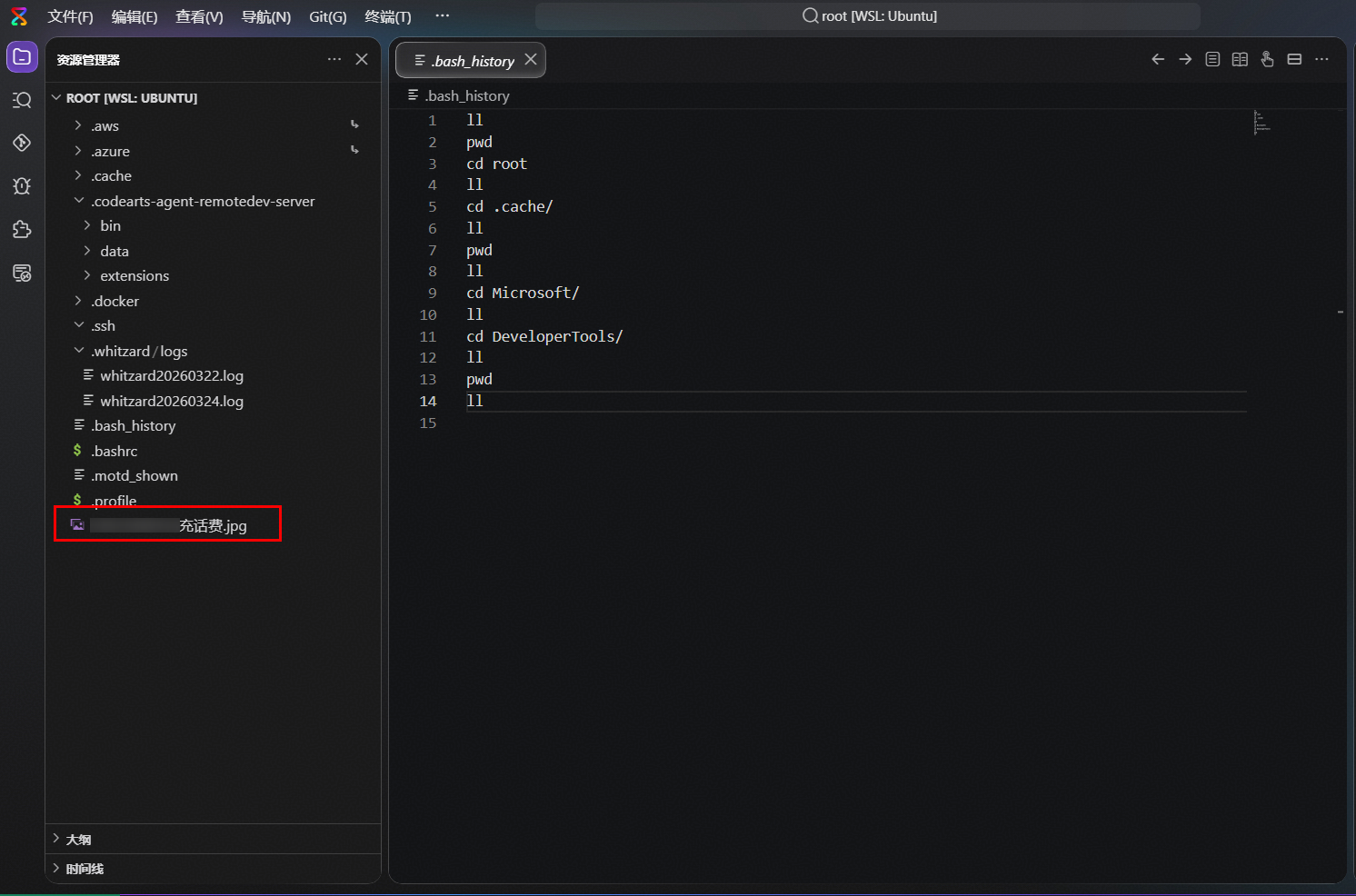Viewport: 1356px width, 896px height.
Task: Click the image icon of the jpg file
Action: [x=77, y=525]
